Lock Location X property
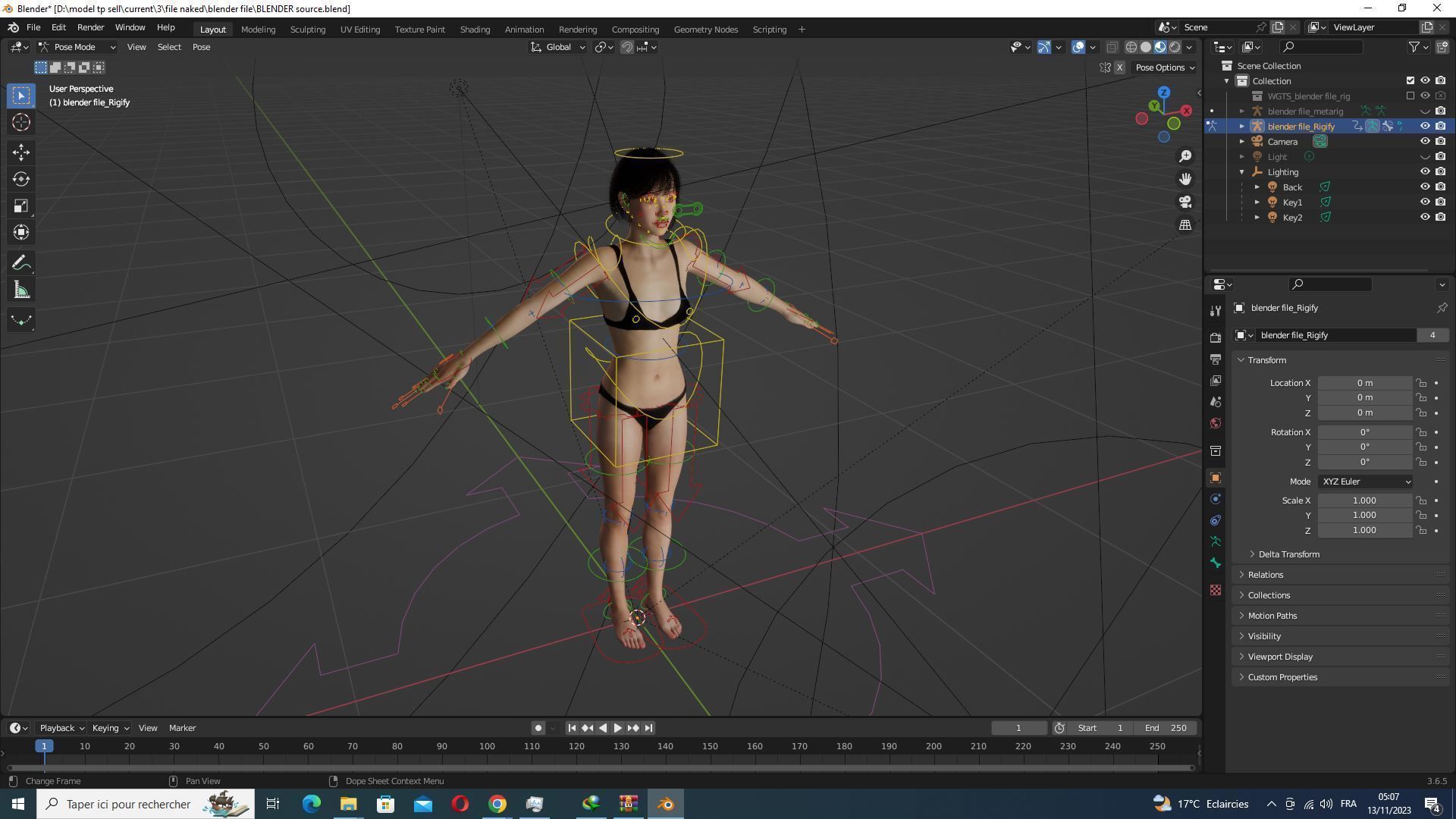Screen dimensions: 1456x819 tap(1421, 383)
